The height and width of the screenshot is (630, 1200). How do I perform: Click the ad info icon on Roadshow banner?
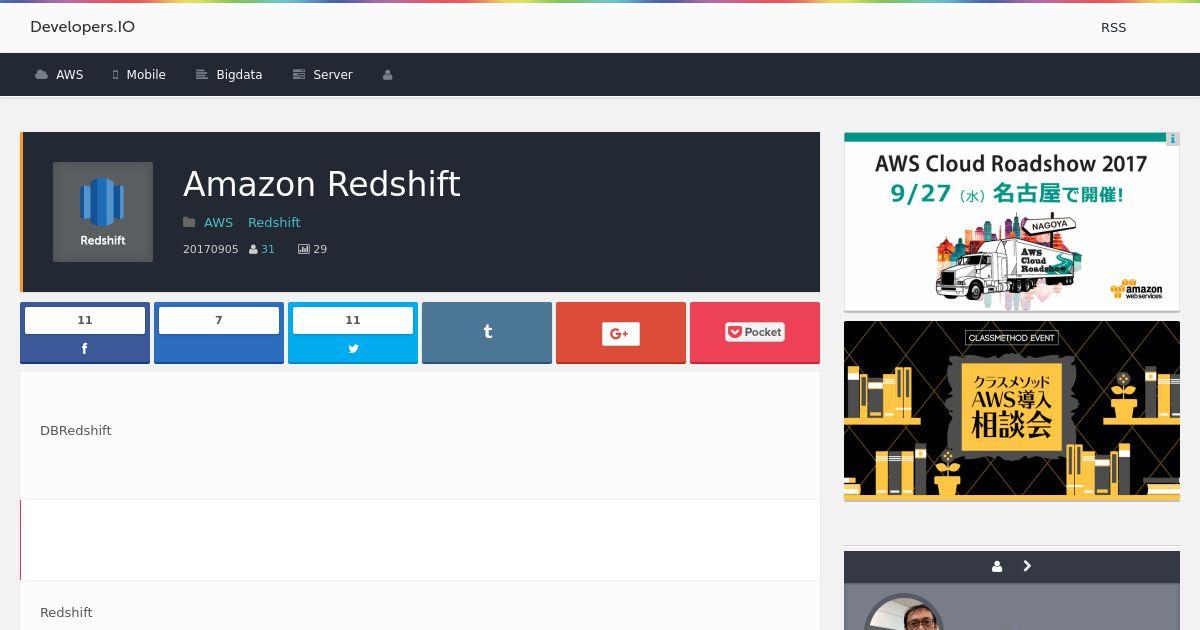[1173, 139]
